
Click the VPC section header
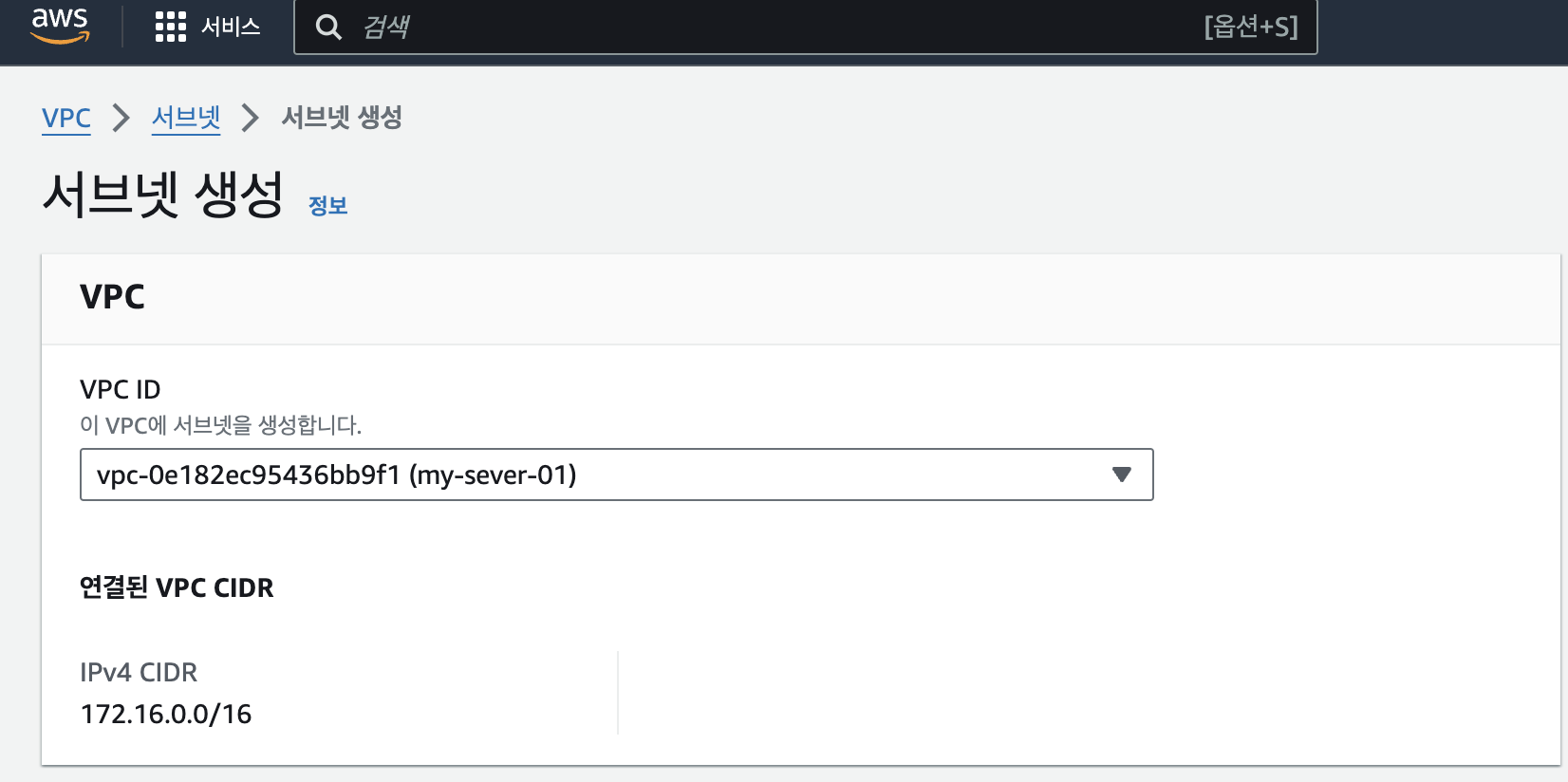coord(112,297)
